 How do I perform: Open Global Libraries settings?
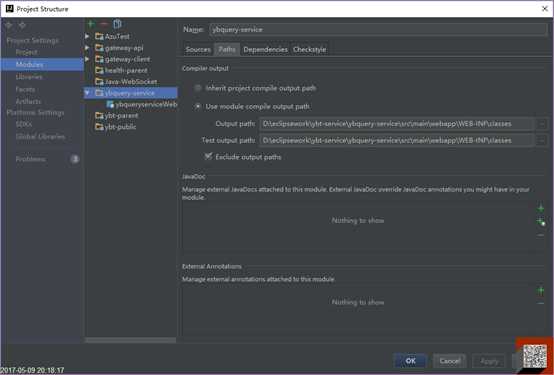[40, 136]
